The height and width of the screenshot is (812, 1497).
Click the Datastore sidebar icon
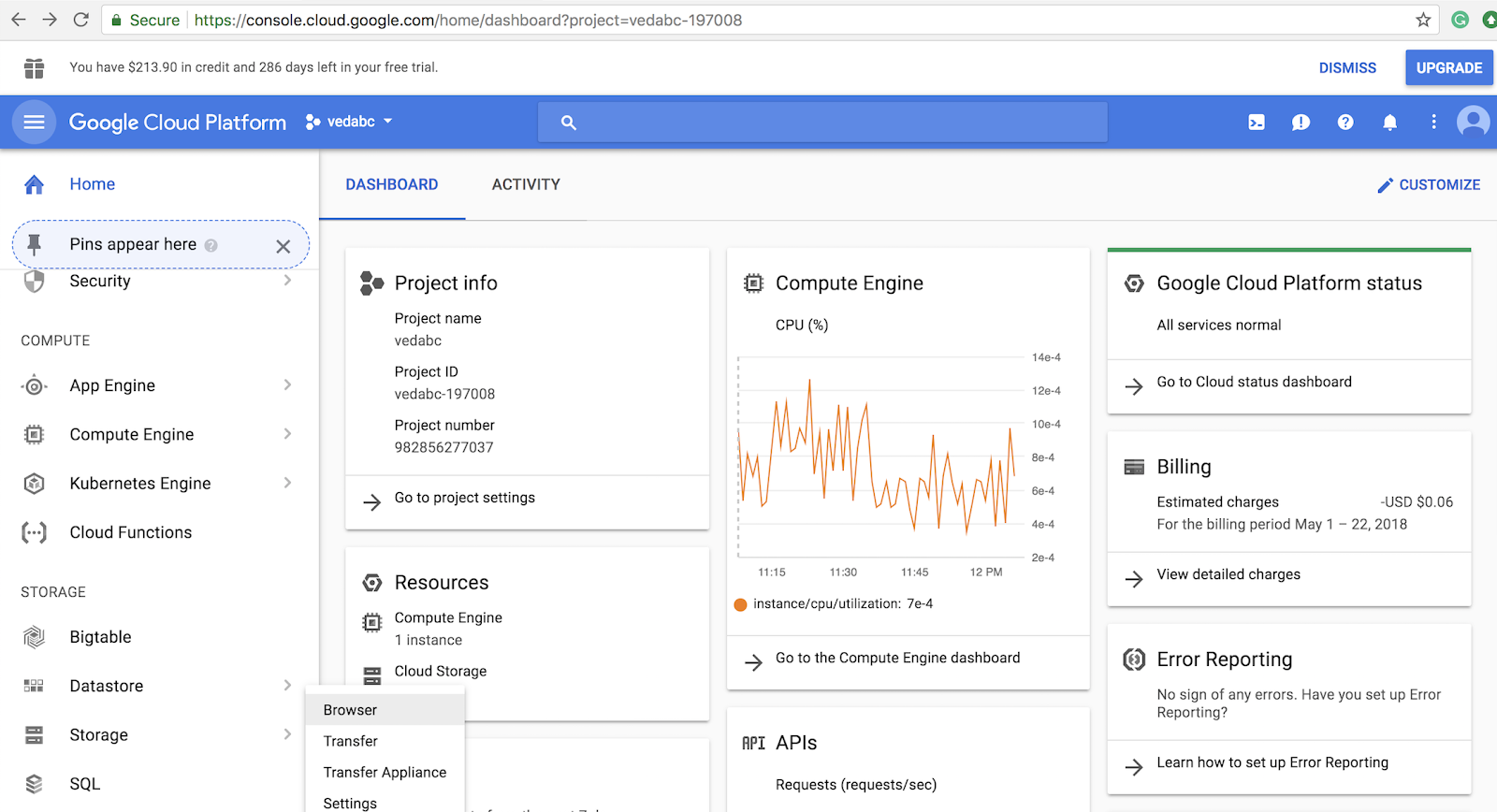tap(35, 686)
